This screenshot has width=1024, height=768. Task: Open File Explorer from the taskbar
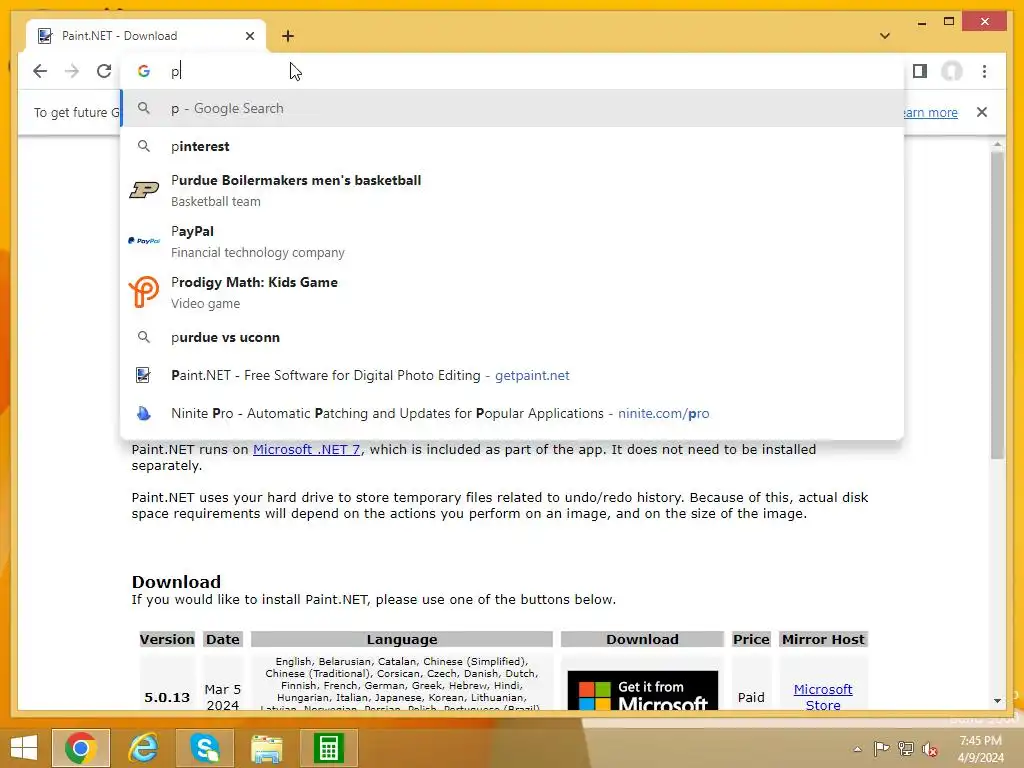click(x=267, y=748)
